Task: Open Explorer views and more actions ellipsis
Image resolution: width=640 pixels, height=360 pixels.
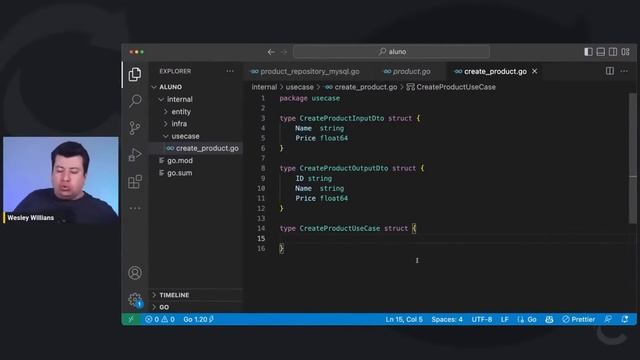Action: [x=230, y=71]
